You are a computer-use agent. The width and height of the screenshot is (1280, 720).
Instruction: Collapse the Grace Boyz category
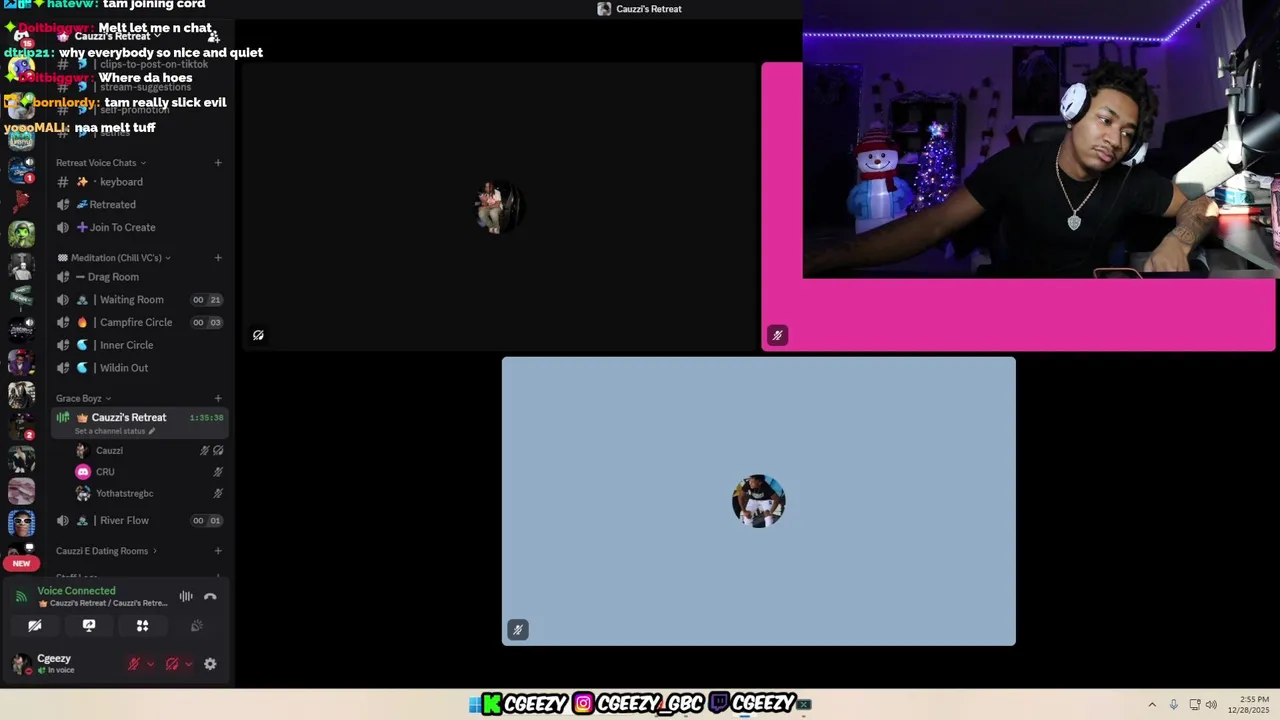click(83, 399)
